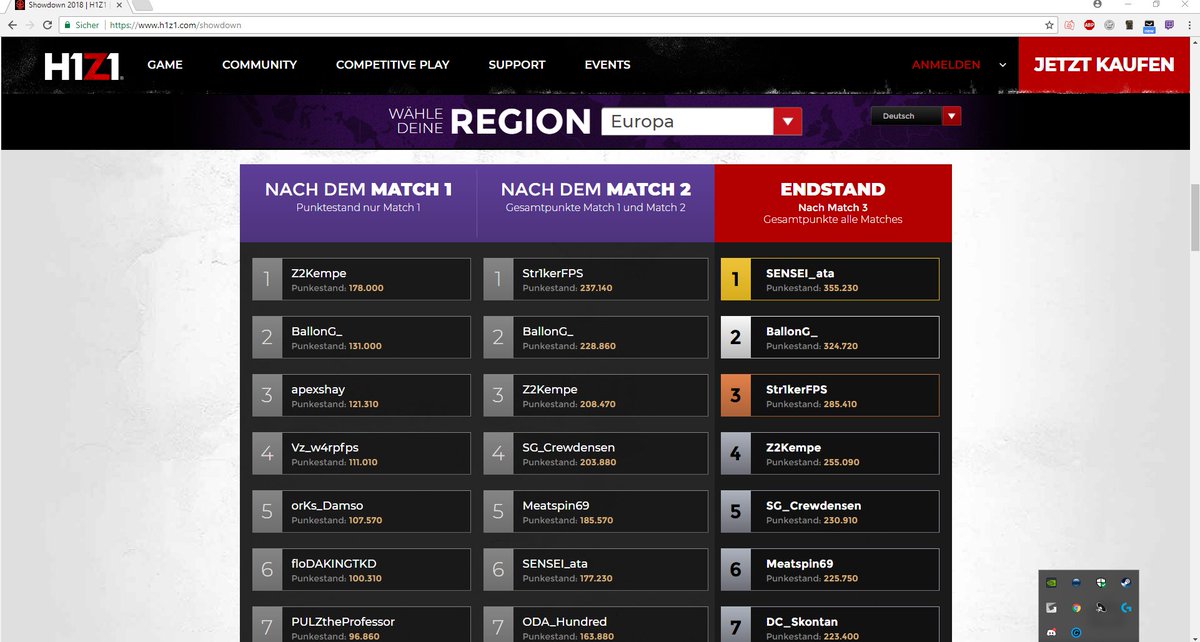The width and height of the screenshot is (1200, 642).
Task: Open the COMMUNITY menu
Action: coord(259,65)
